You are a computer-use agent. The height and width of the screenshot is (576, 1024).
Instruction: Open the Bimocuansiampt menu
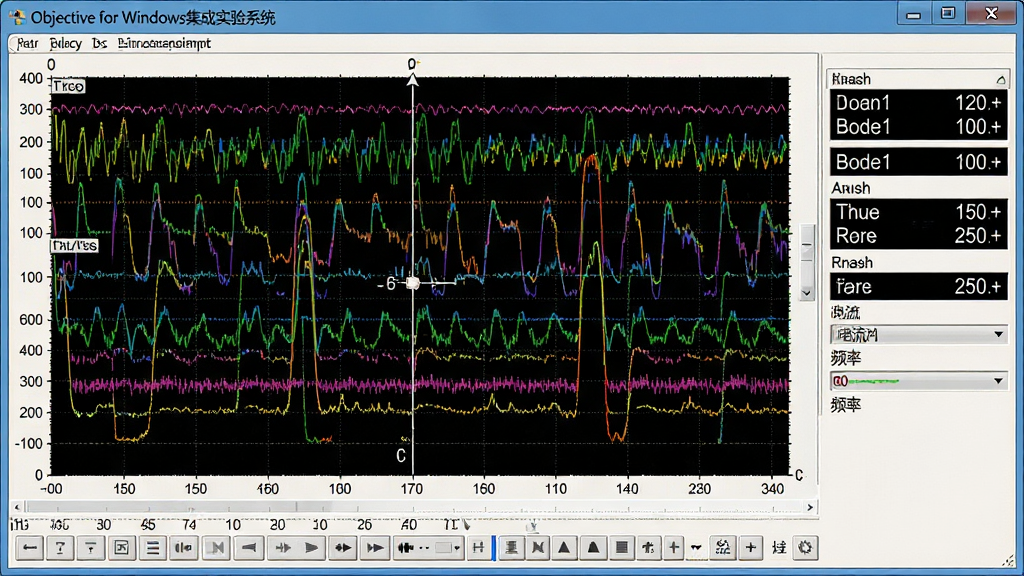click(164, 44)
